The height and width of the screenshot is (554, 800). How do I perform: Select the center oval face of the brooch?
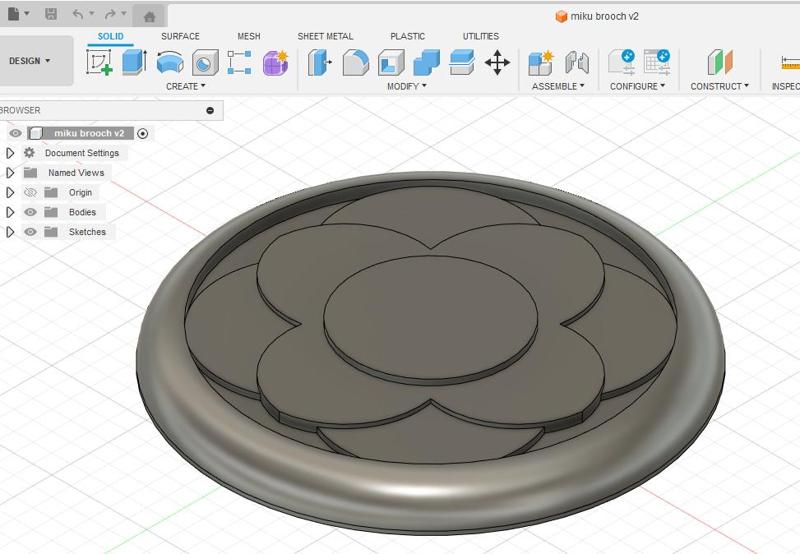(x=430, y=316)
